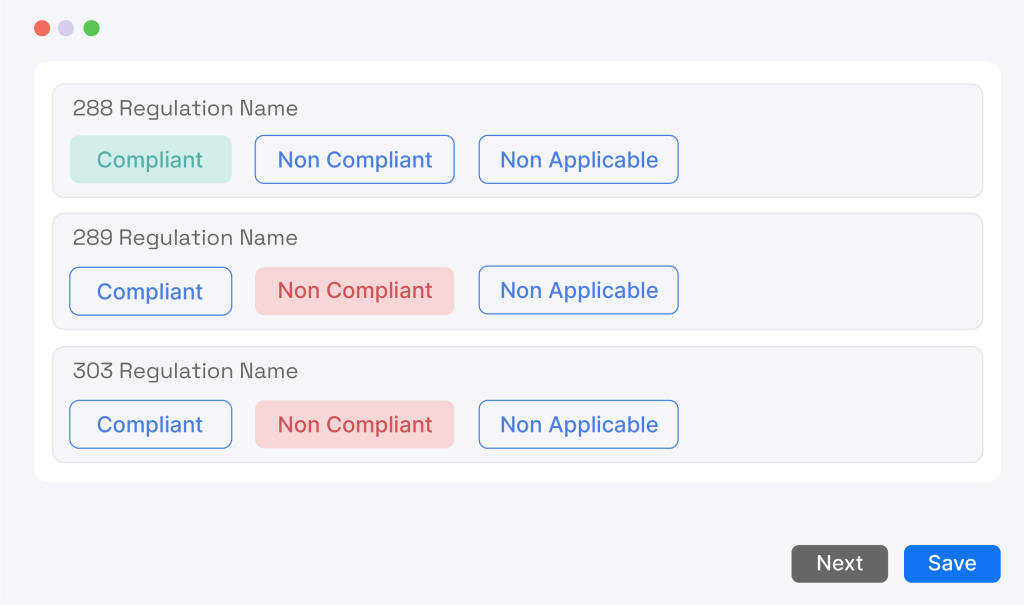Set 289 Regulation to Non Applicable

578,290
